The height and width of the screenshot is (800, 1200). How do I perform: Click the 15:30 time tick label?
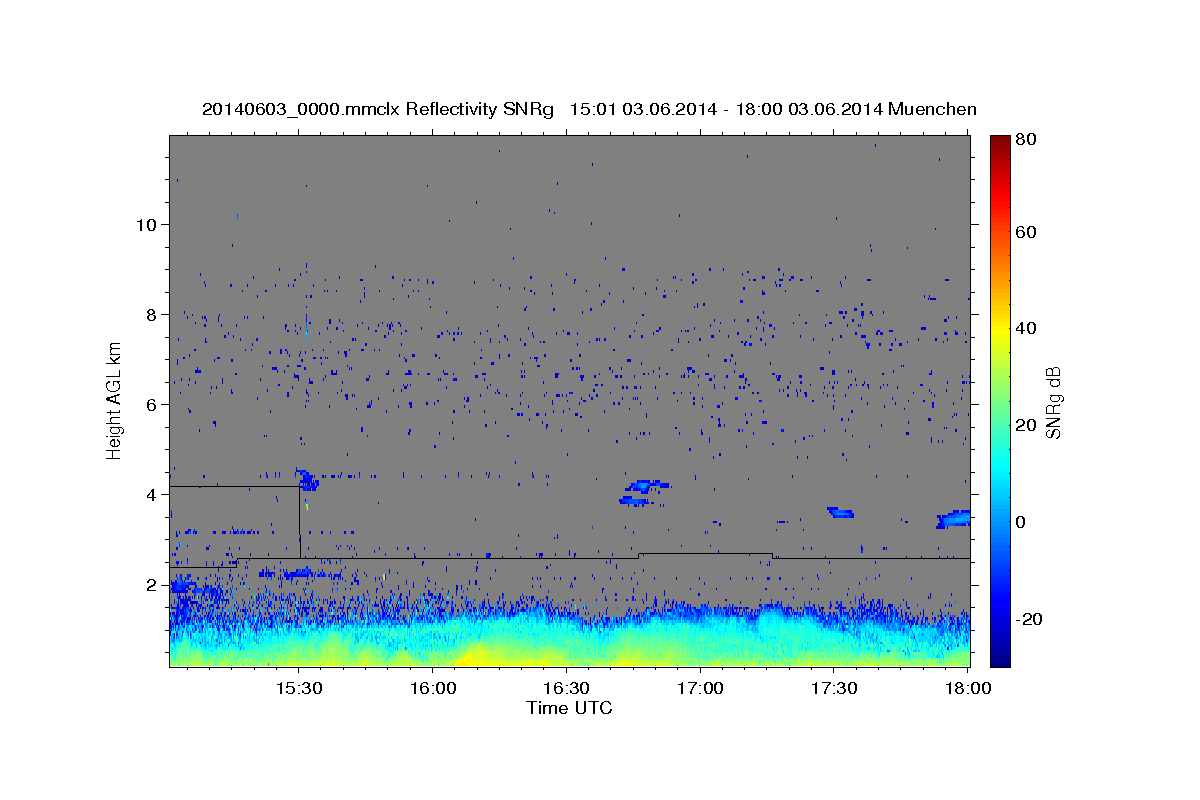click(299, 689)
